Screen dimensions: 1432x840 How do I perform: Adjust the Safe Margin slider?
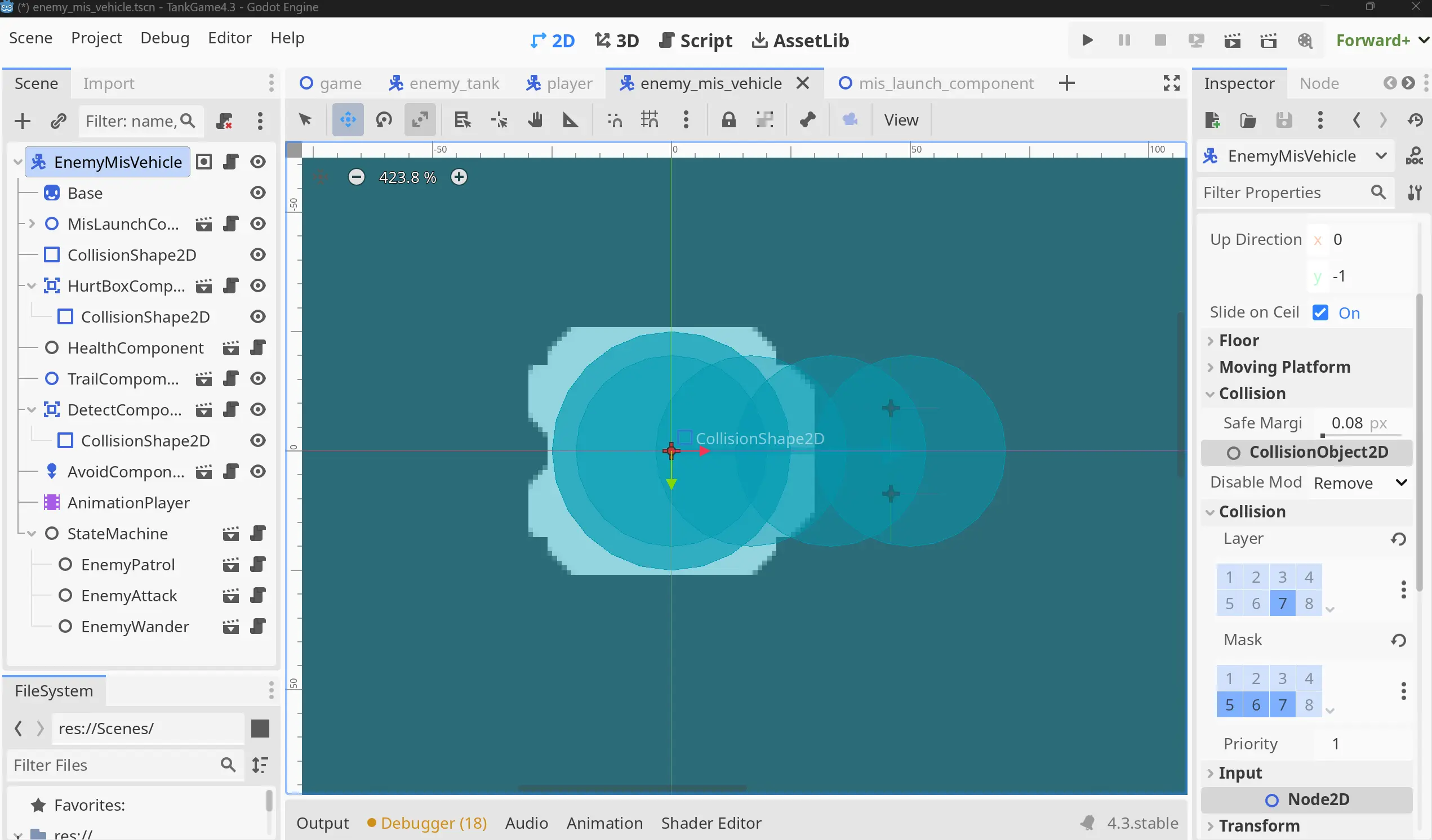point(1363,436)
